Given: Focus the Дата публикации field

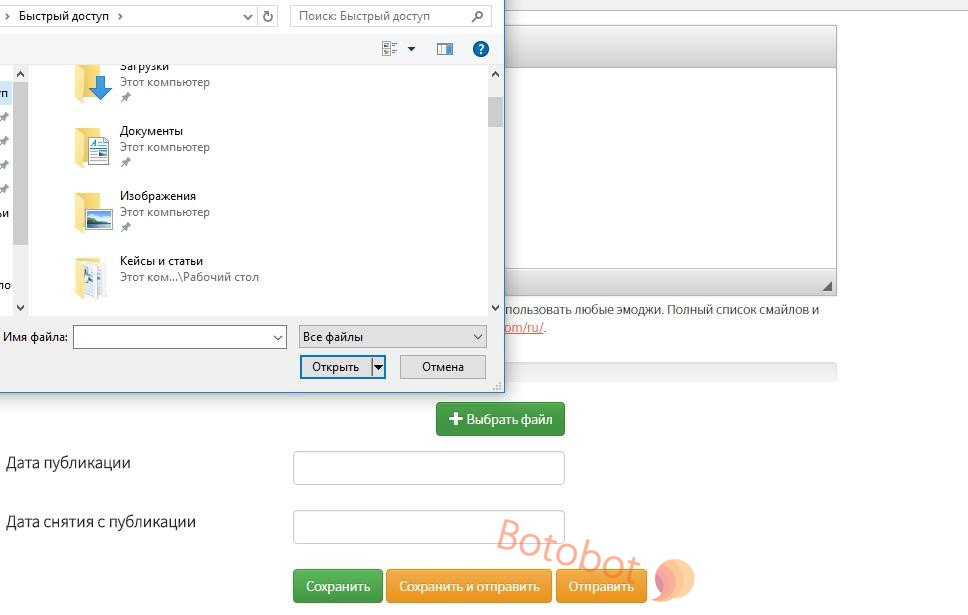Looking at the screenshot, I should 428,468.
